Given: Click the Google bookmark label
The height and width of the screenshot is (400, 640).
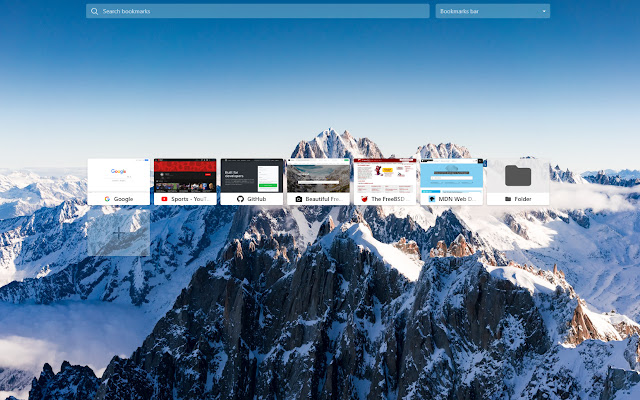Looking at the screenshot, I should coord(123,199).
